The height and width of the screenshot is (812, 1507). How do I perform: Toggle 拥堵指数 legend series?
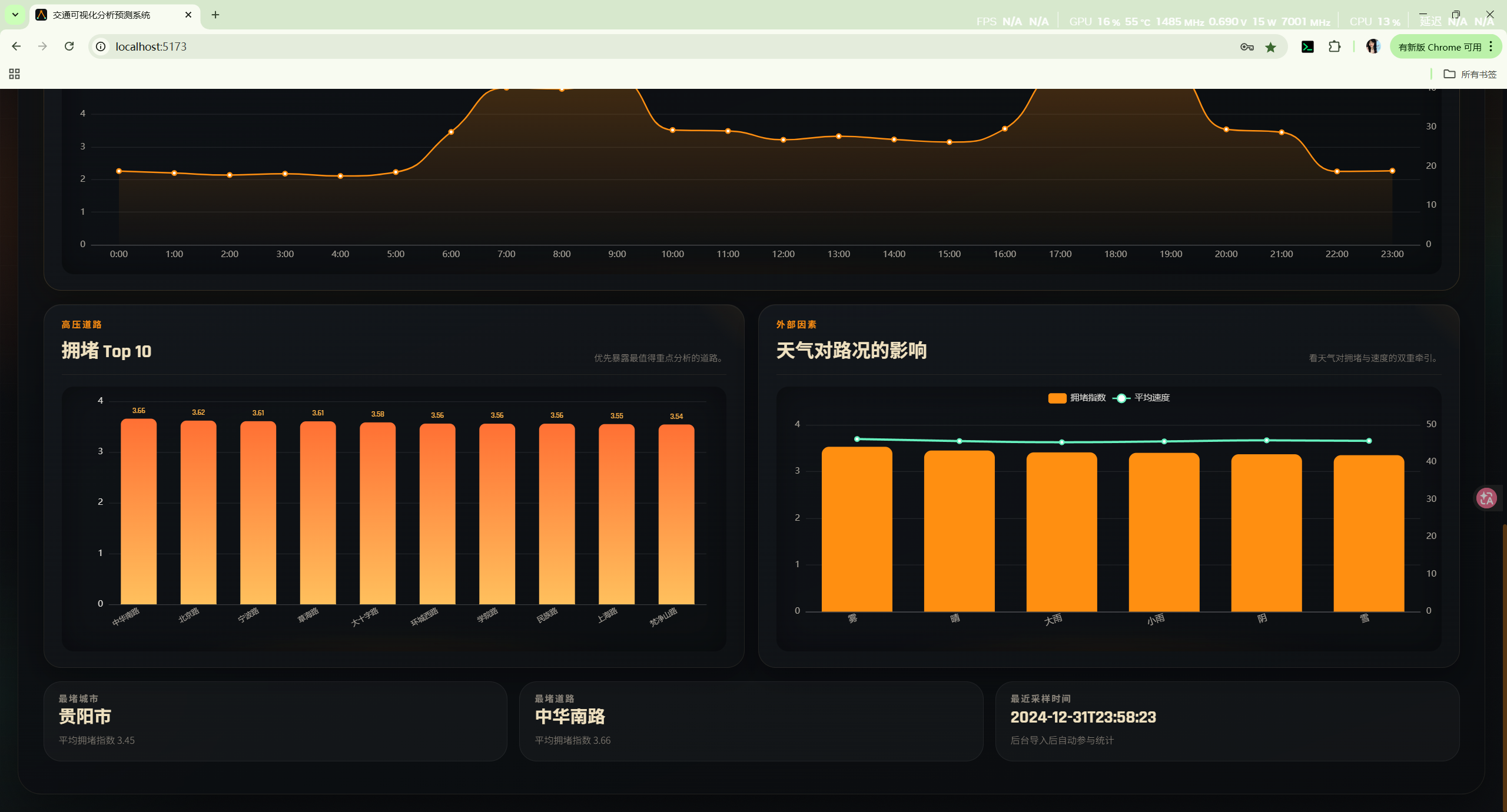point(1077,398)
